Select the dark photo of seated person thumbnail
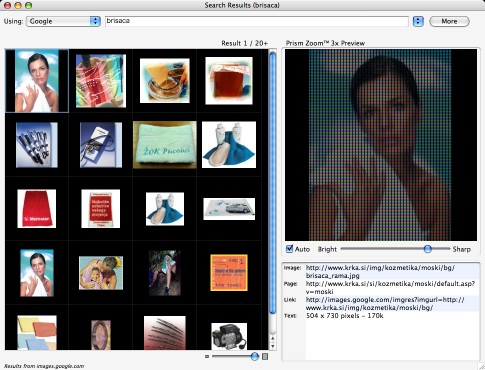Viewport: 485px width, 370px height. click(x=165, y=273)
